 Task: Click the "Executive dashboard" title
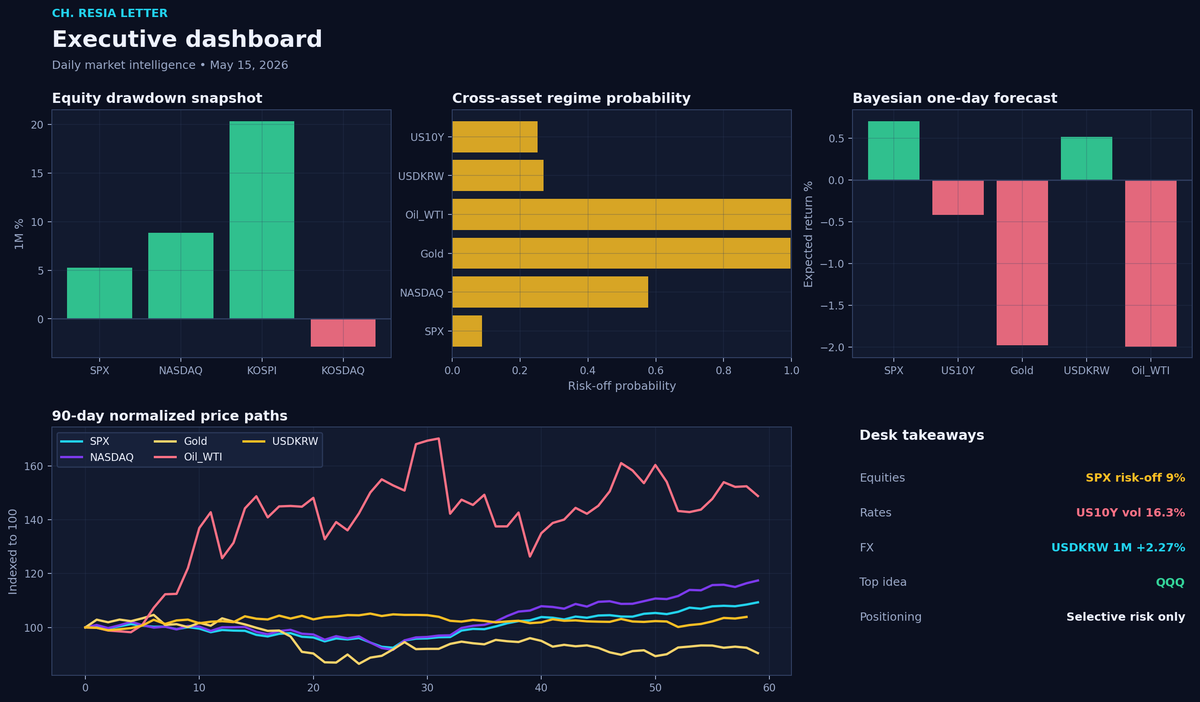pos(187,40)
